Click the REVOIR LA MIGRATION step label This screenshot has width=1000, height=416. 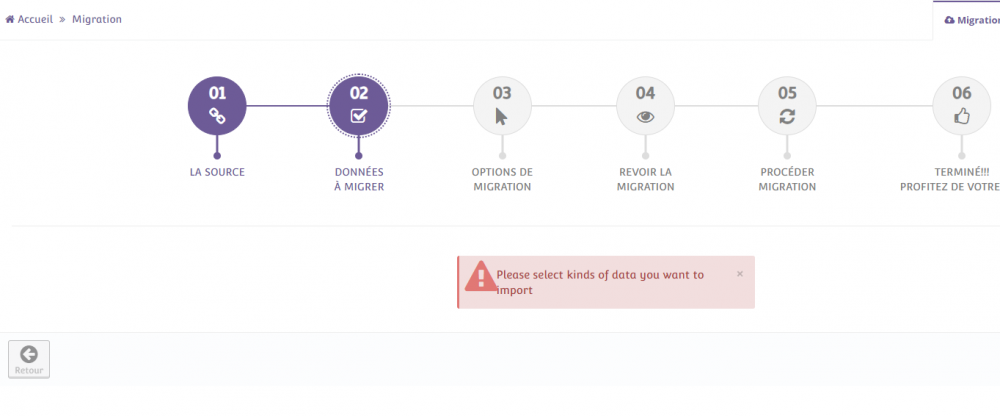[x=645, y=179]
